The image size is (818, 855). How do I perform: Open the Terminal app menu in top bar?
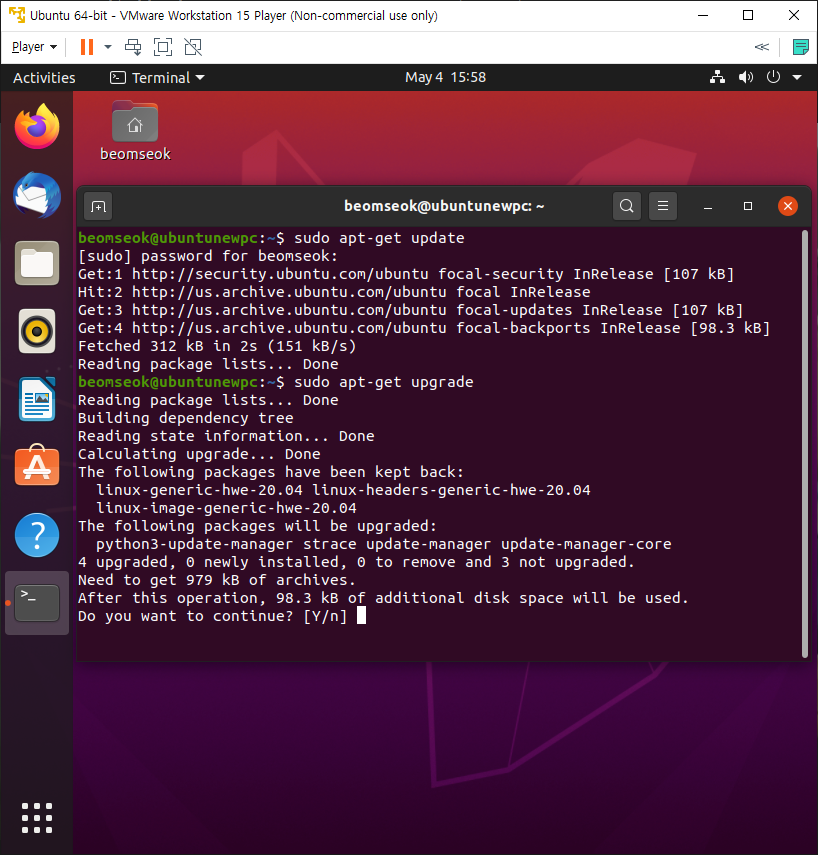(157, 77)
